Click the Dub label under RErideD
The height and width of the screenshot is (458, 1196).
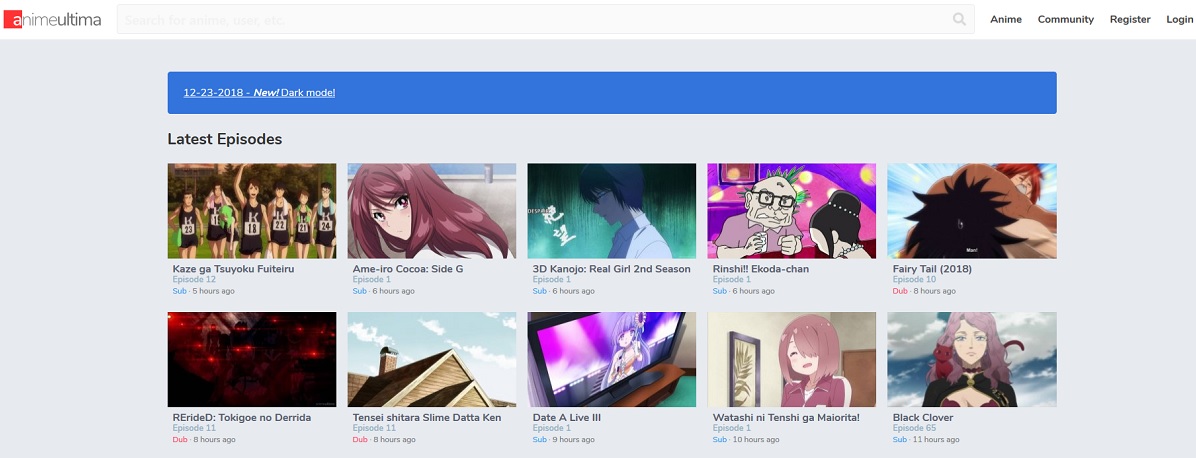180,440
